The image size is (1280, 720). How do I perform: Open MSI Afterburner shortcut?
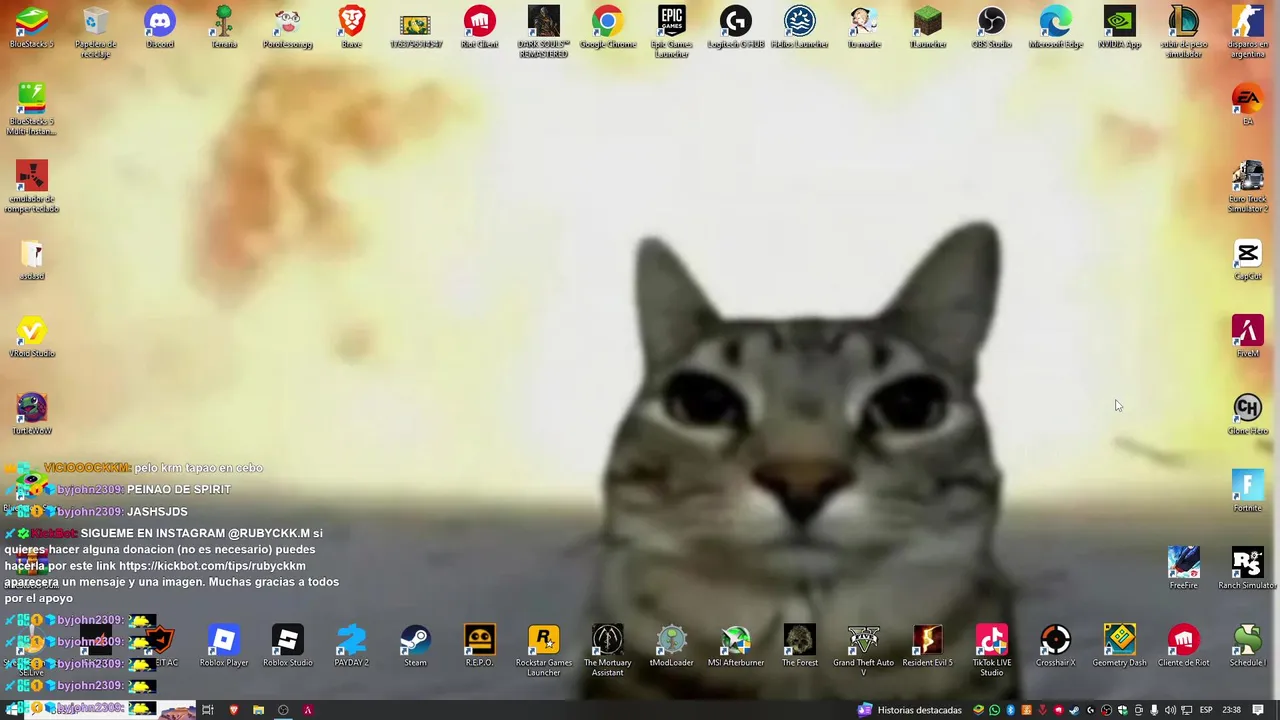[736, 646]
